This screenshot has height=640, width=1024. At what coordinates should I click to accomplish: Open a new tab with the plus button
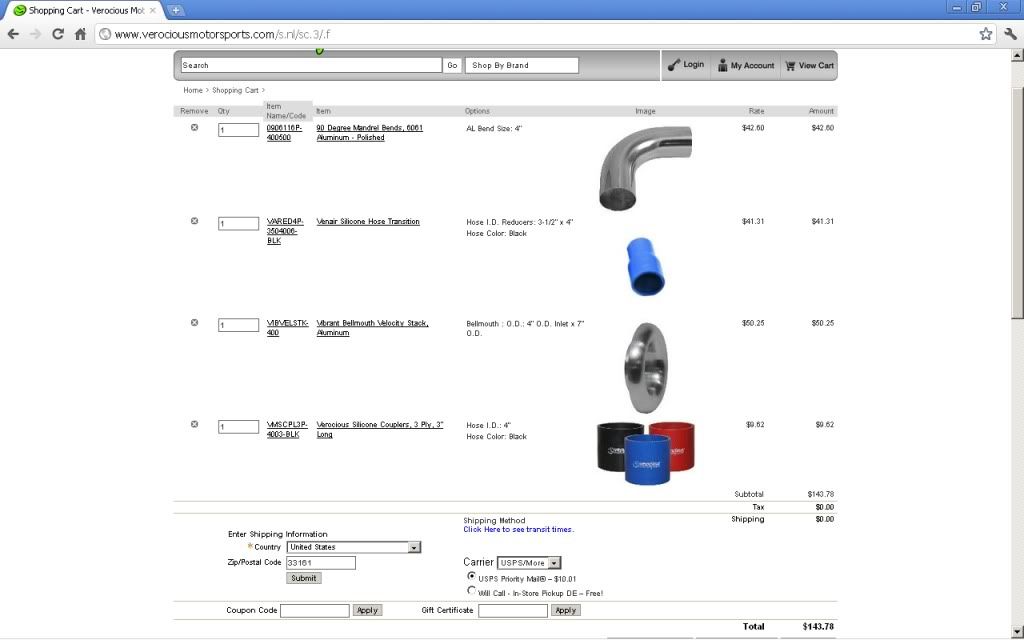[176, 10]
